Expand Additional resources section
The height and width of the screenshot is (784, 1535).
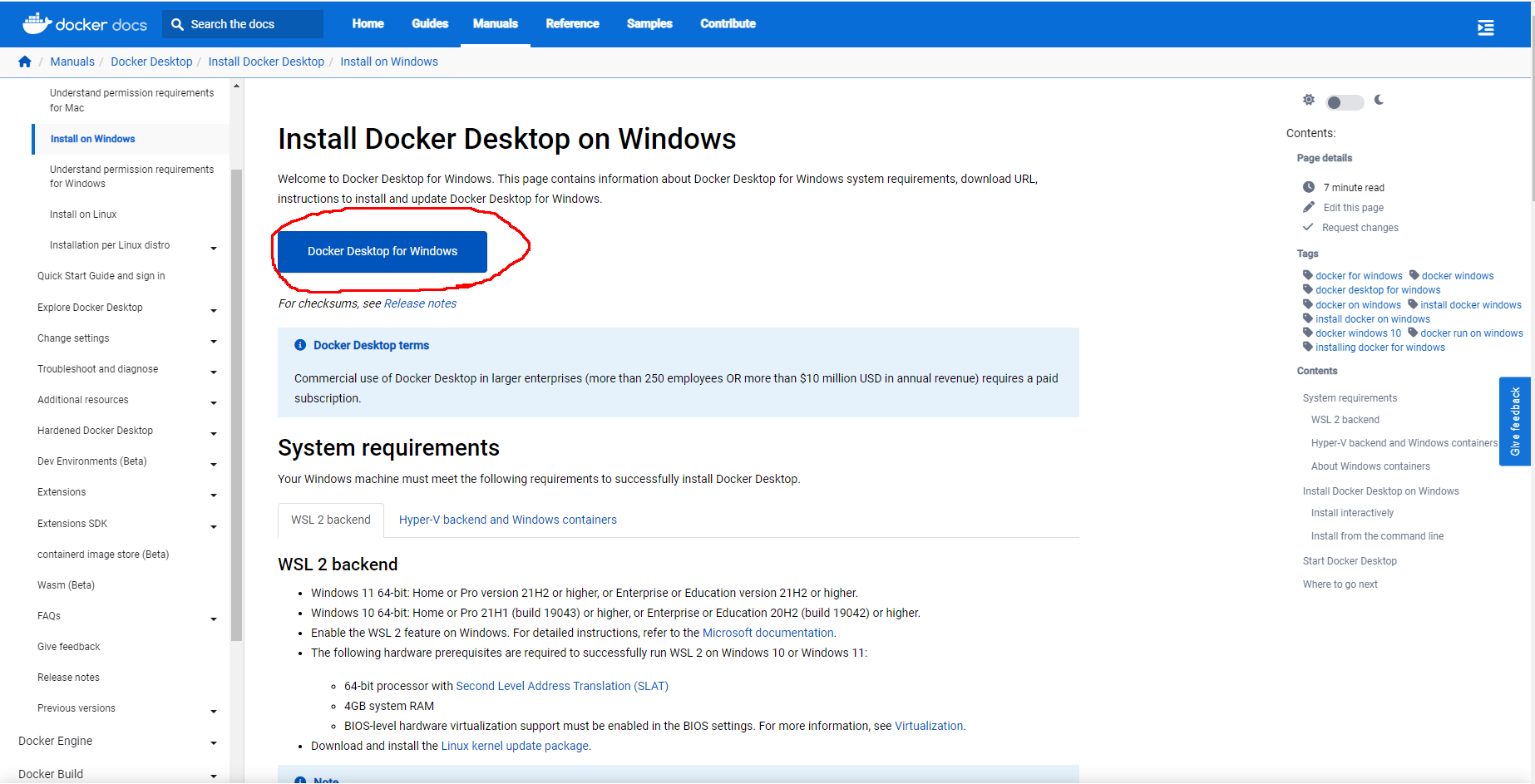(214, 402)
